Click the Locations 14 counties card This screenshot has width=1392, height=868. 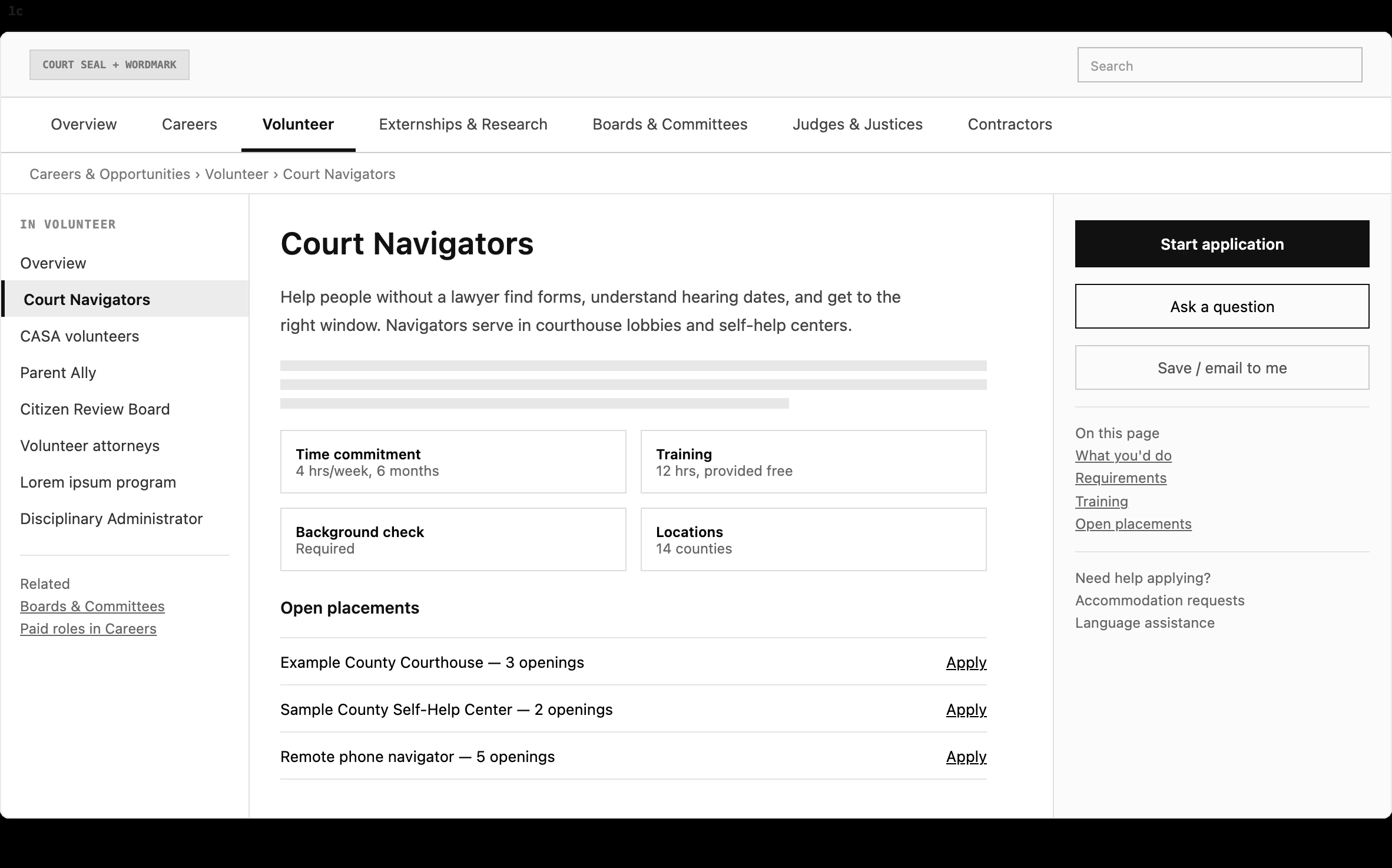813,539
